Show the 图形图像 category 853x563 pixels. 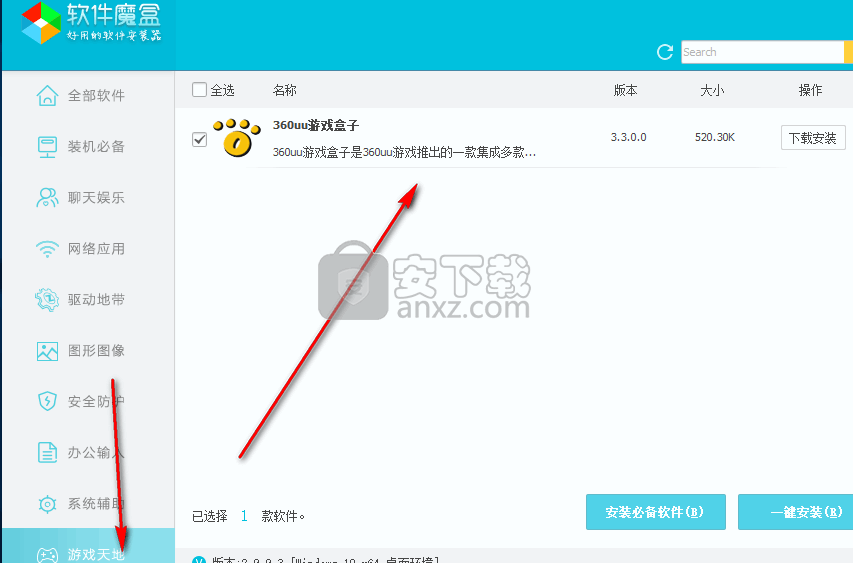[x=88, y=351]
